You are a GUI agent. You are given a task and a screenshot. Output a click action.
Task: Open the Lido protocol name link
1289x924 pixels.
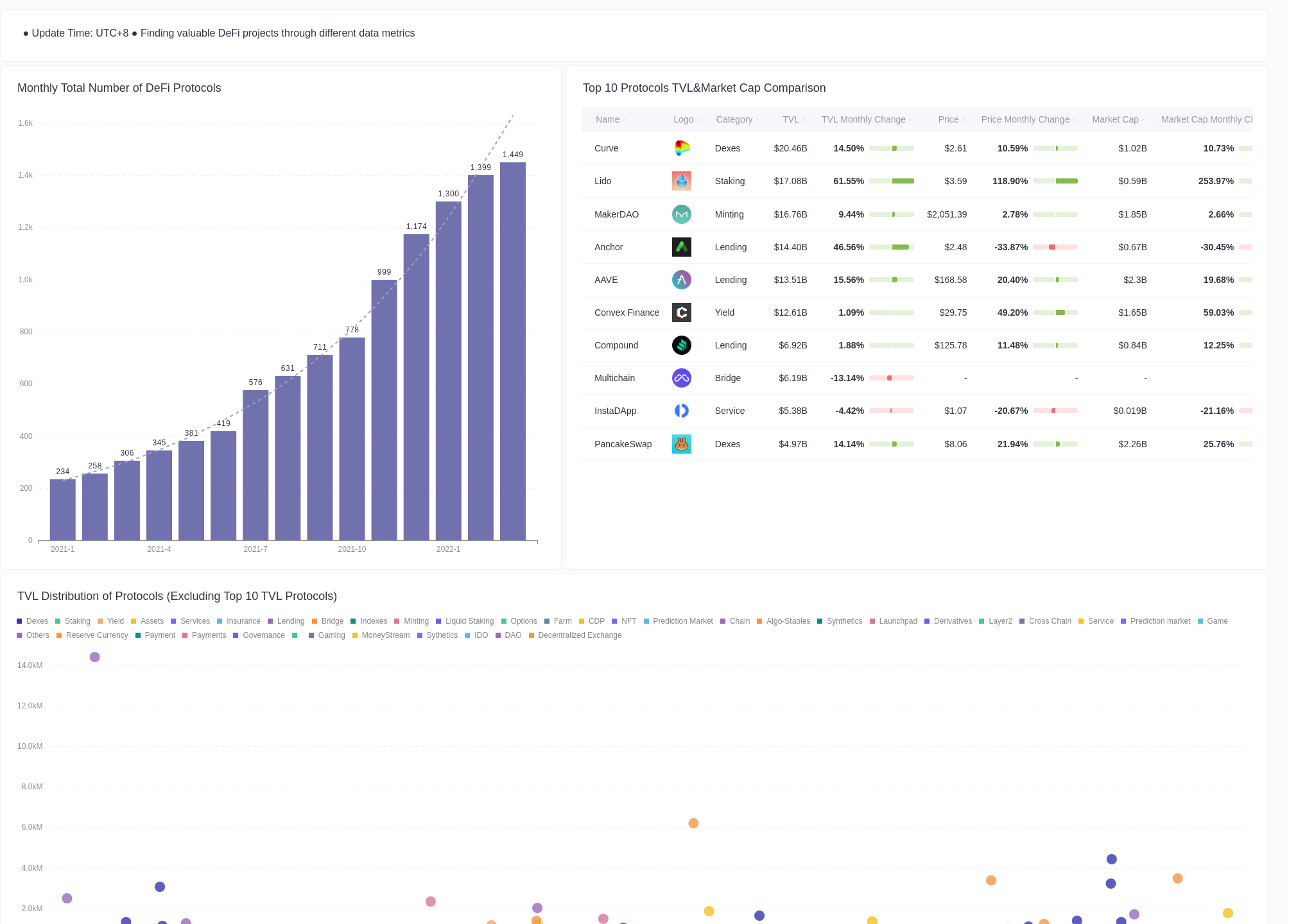tap(603, 181)
